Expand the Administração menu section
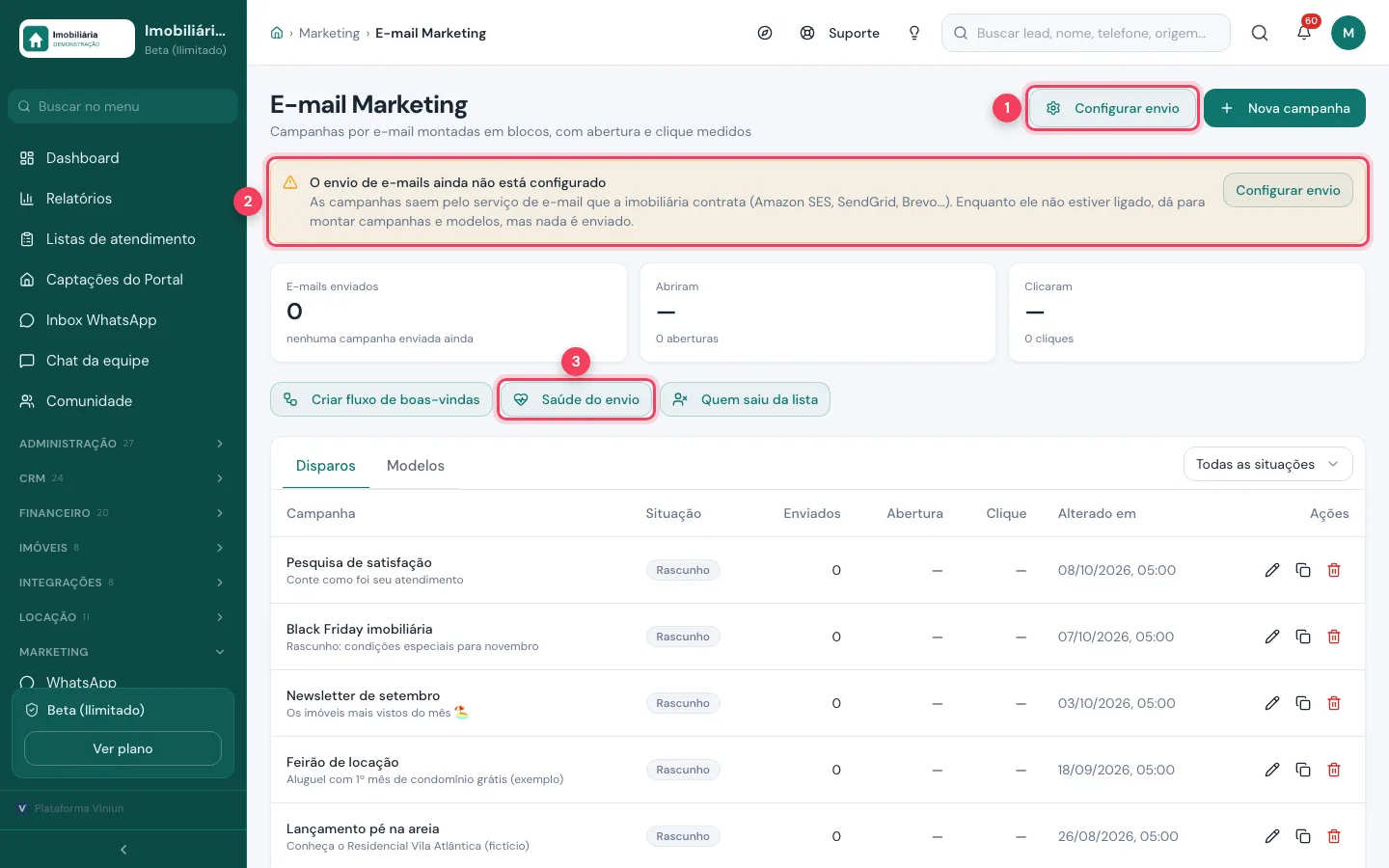This screenshot has width=1389, height=868. pyautogui.click(x=123, y=444)
